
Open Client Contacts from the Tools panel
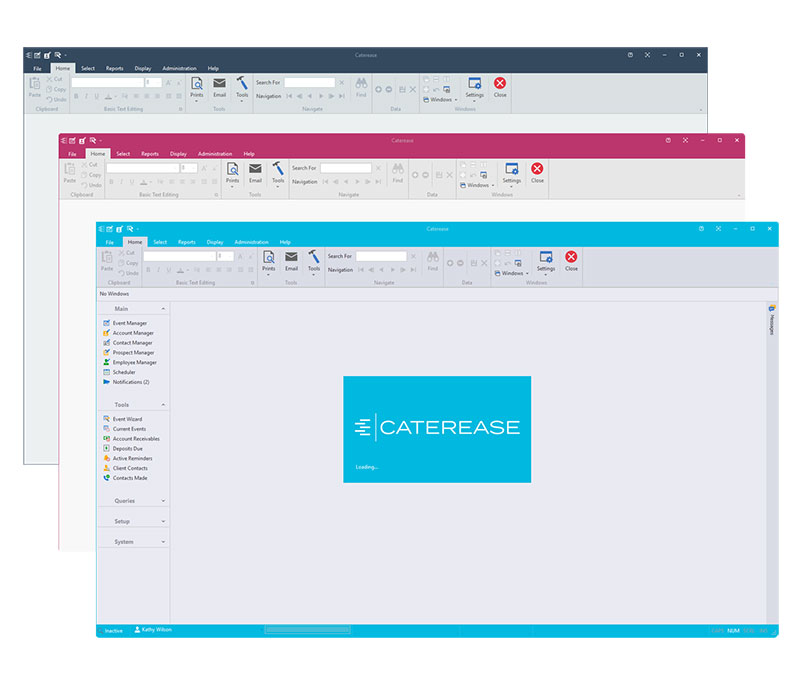pyautogui.click(x=126, y=468)
